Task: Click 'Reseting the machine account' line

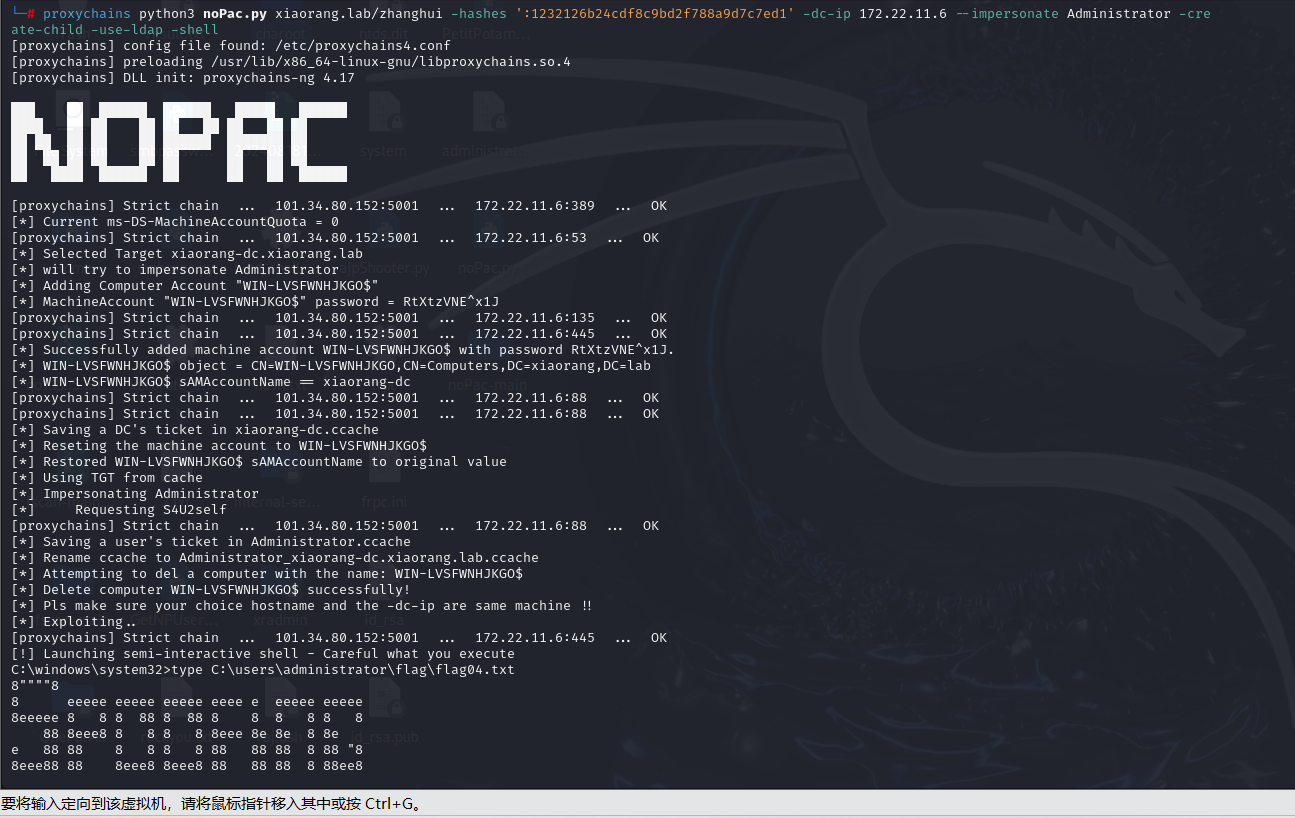Action: click(x=219, y=446)
